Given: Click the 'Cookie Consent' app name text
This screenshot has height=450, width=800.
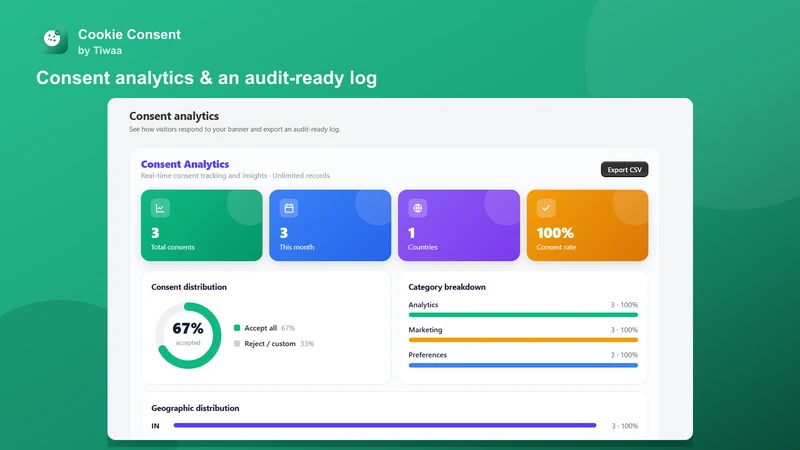Looking at the screenshot, I should coord(129,34).
